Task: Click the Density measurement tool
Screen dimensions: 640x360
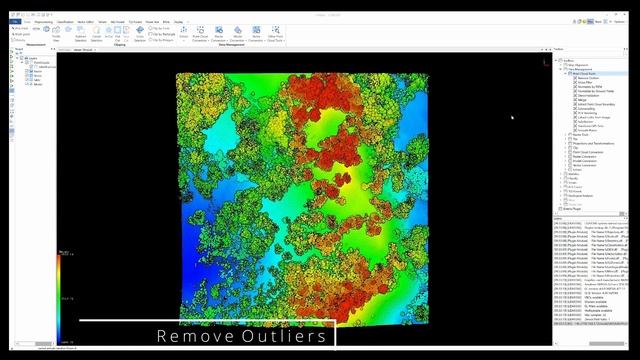Action: [19, 40]
